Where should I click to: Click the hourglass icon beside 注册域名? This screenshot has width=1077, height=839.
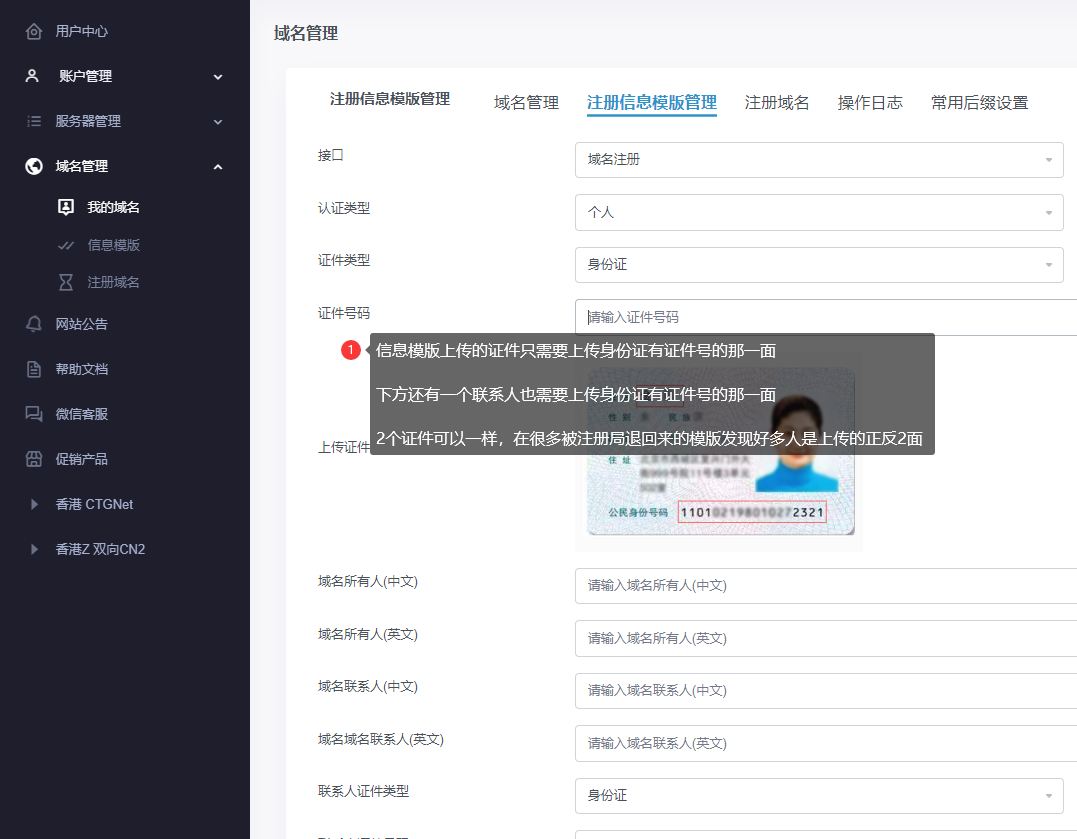[x=66, y=282]
